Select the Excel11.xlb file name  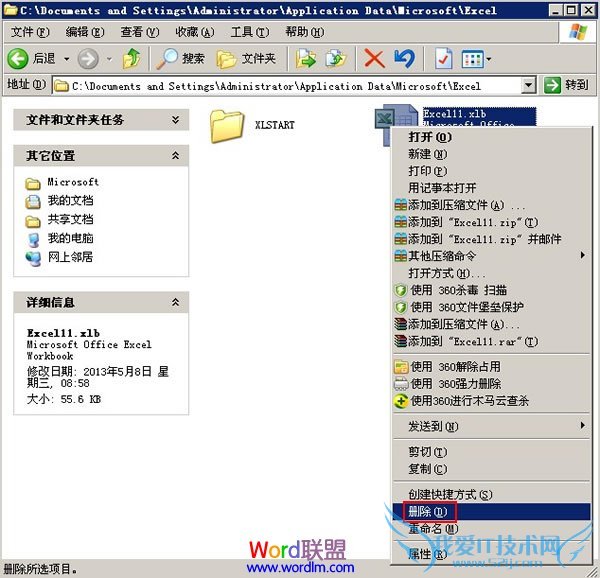[x=455, y=114]
